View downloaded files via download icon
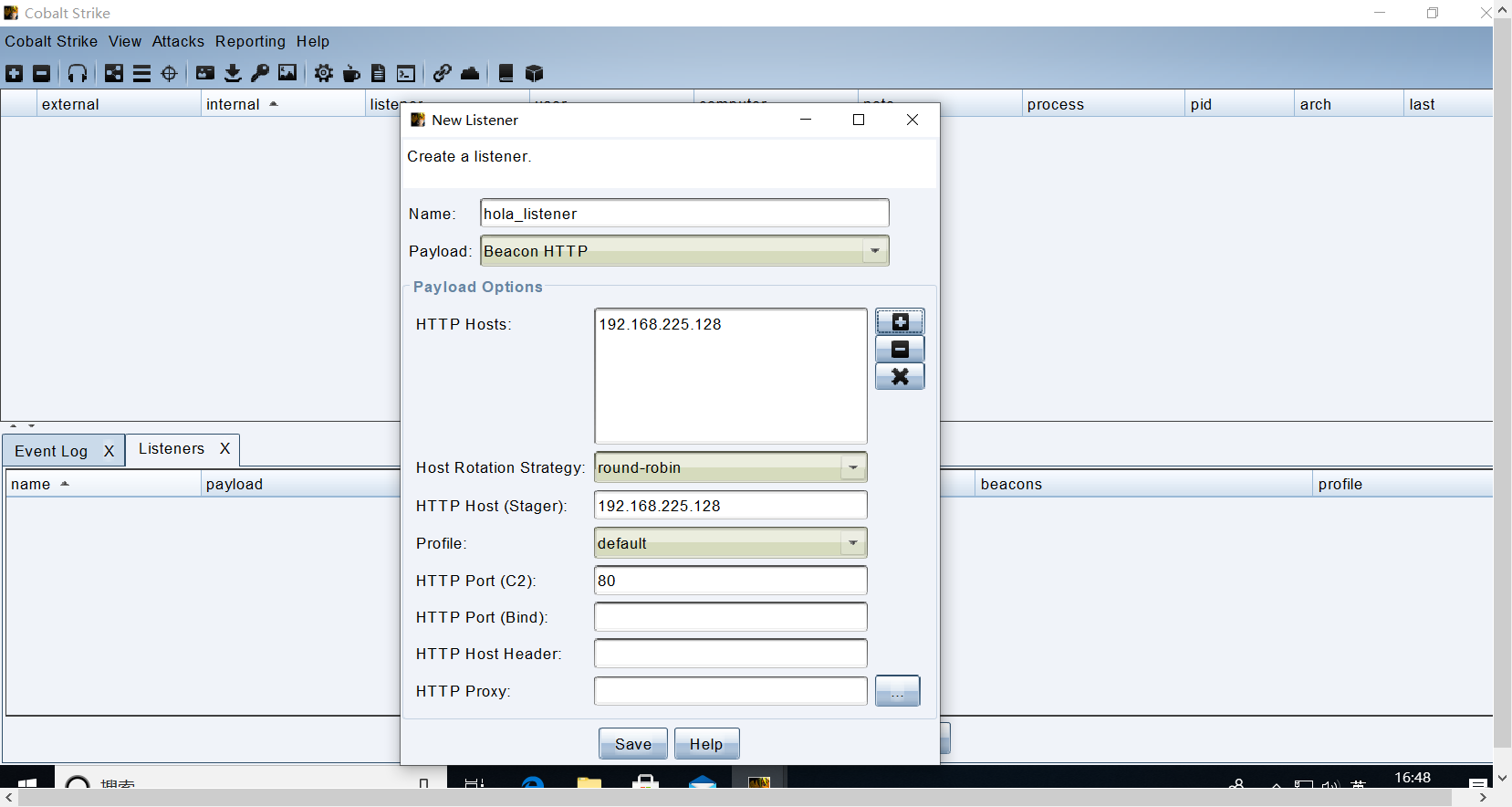Screen dimensions: 1512x807 pos(233,73)
